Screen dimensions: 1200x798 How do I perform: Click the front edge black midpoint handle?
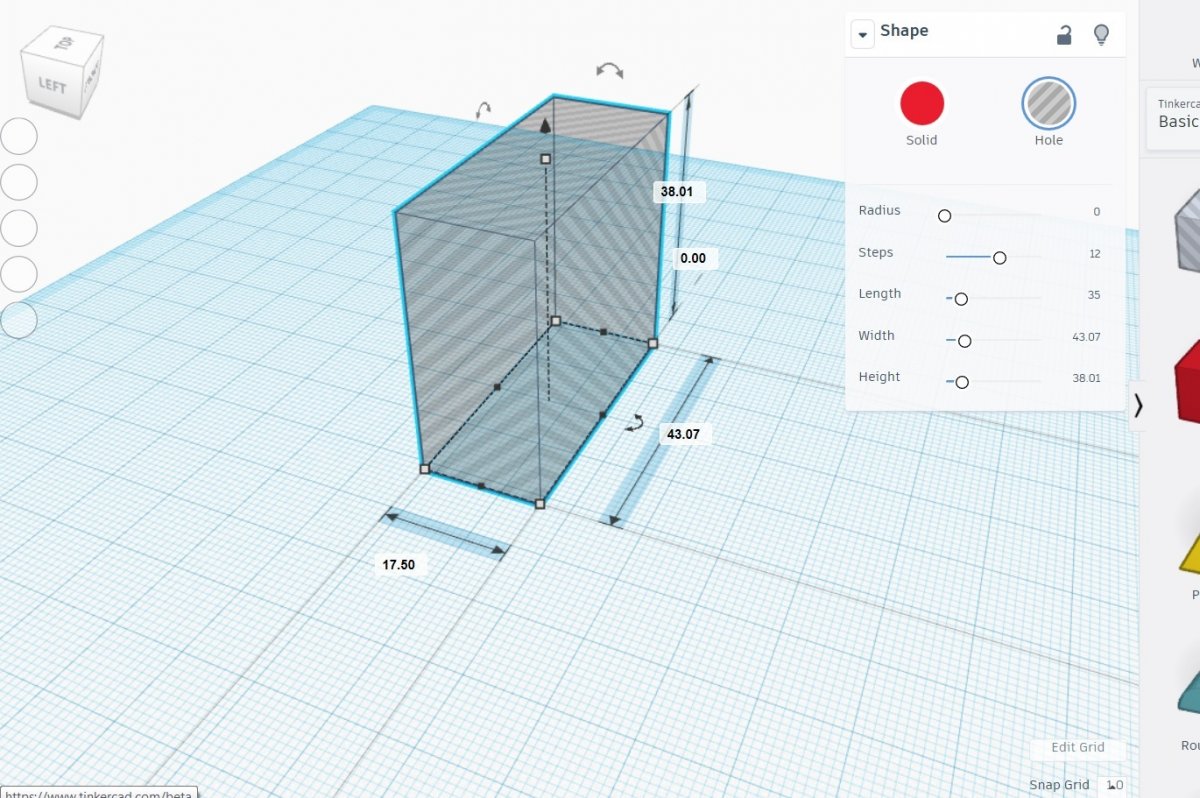[482, 486]
